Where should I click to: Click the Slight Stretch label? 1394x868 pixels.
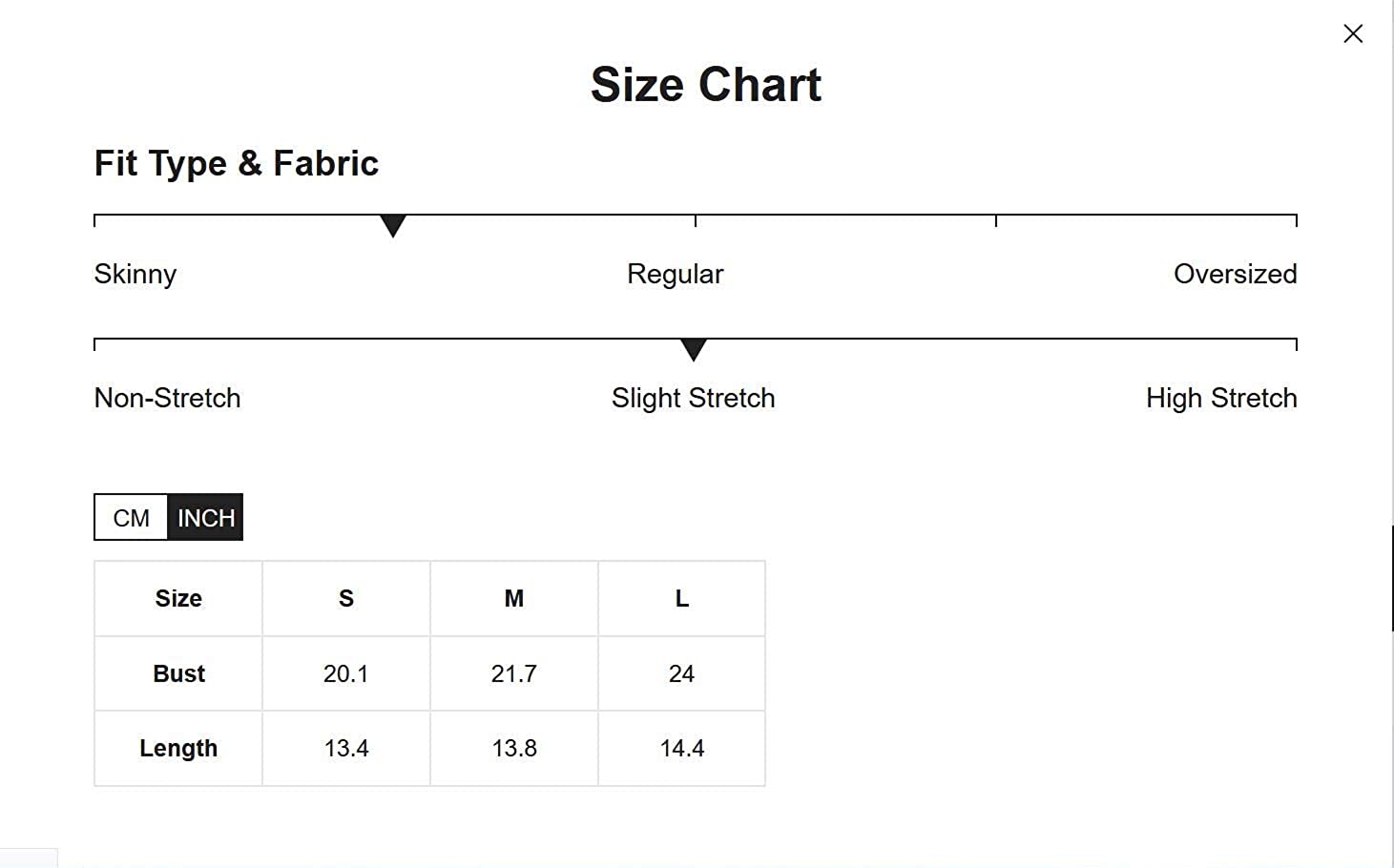[x=693, y=398]
